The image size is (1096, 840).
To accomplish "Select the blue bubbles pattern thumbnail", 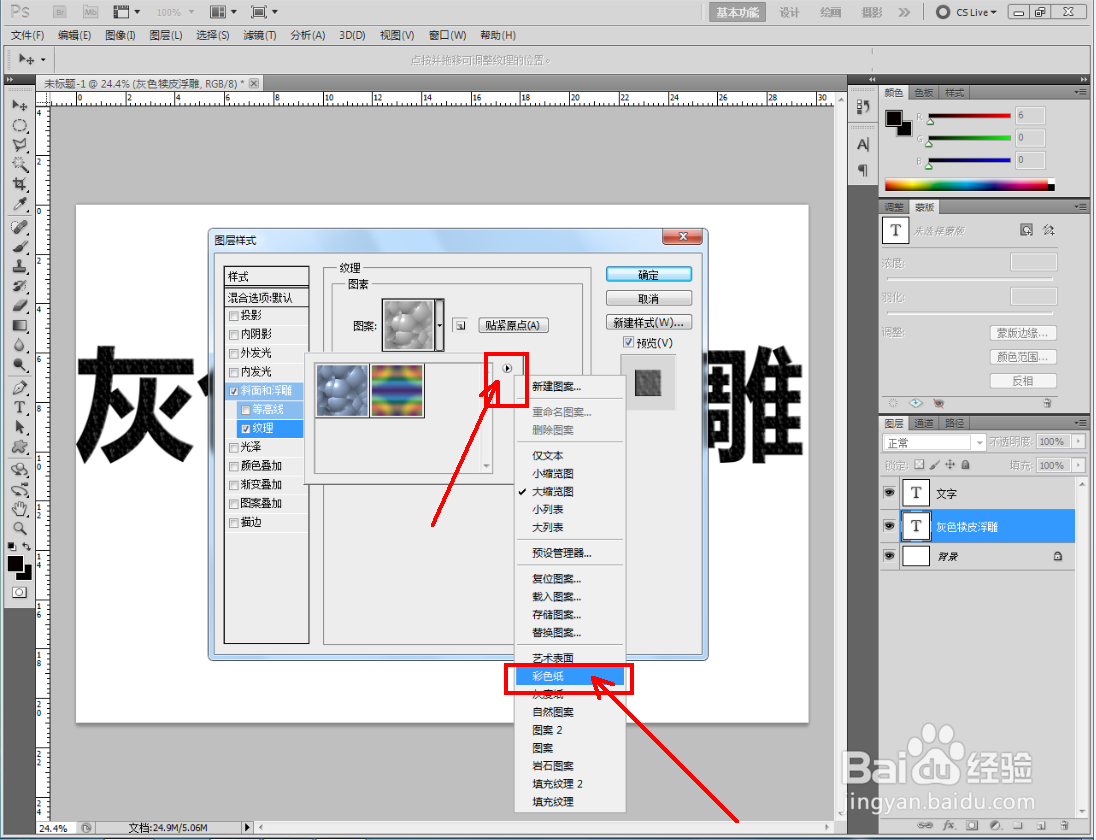I will click(x=342, y=391).
